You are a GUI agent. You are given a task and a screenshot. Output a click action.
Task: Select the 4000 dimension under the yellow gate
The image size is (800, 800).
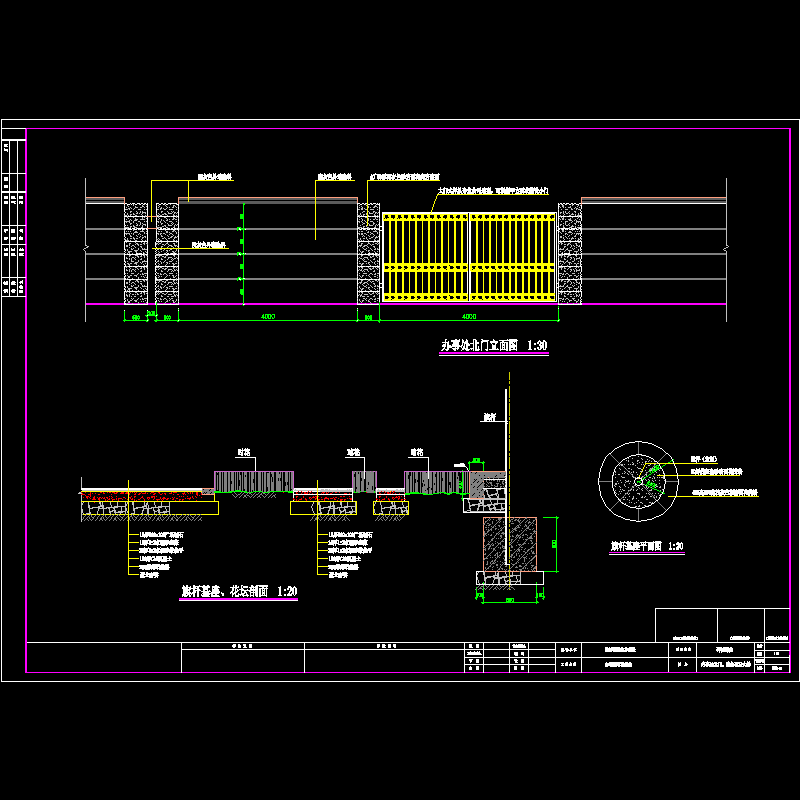click(x=469, y=317)
